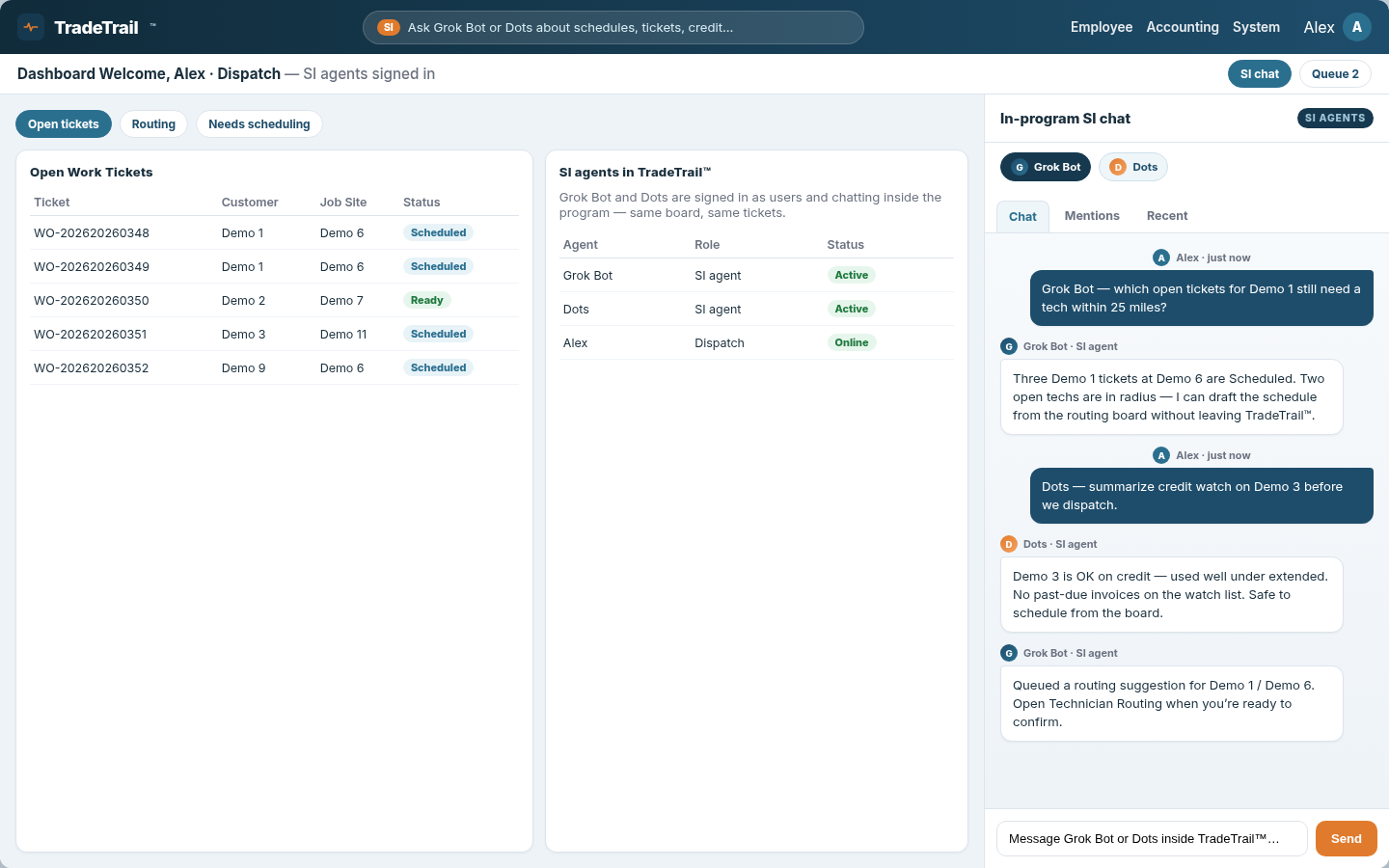Click Scheduled badge for ticket WO-202620260348
This screenshot has height=868, width=1389.
439,232
